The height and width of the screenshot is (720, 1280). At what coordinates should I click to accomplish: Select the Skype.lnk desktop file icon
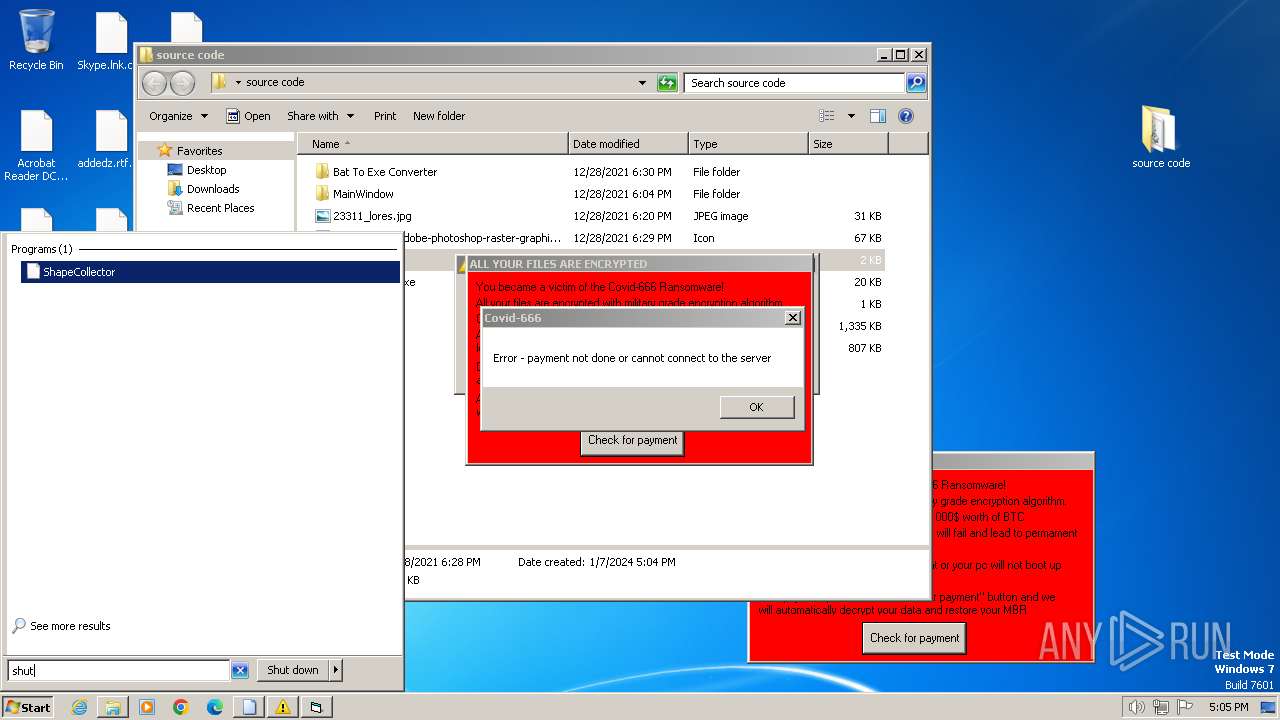tap(108, 40)
